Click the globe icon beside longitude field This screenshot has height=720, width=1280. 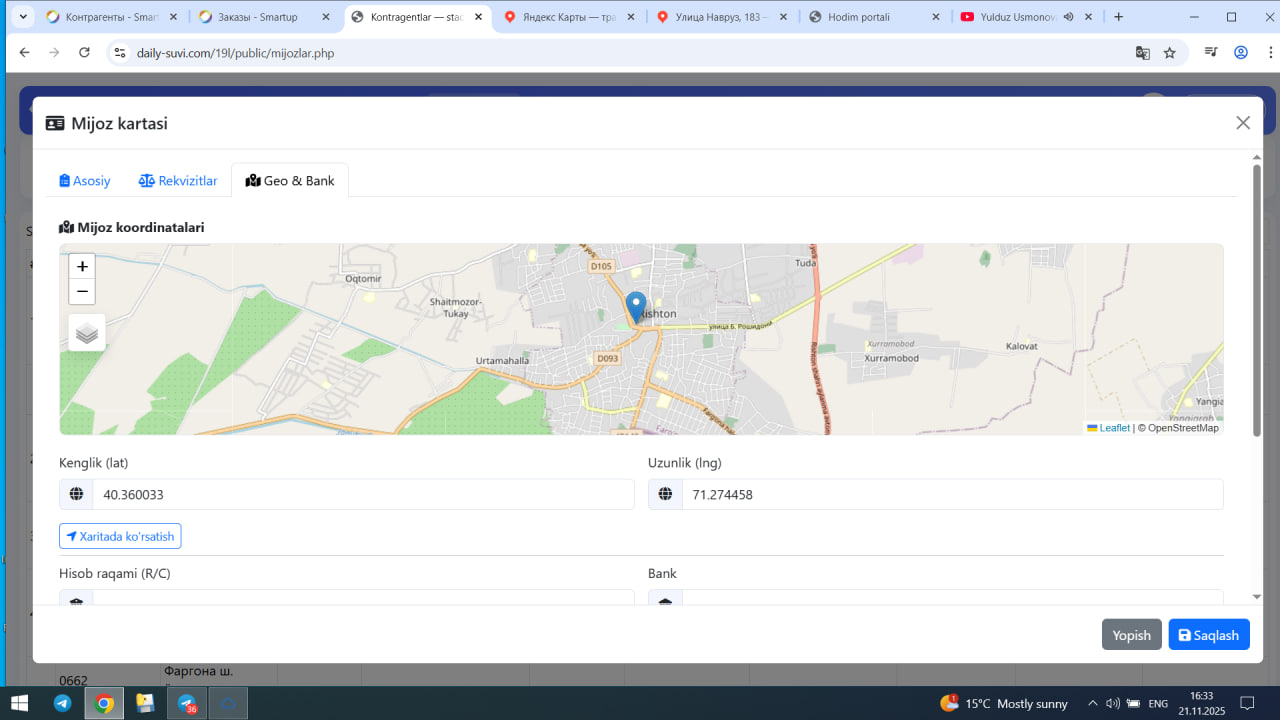[665, 494]
